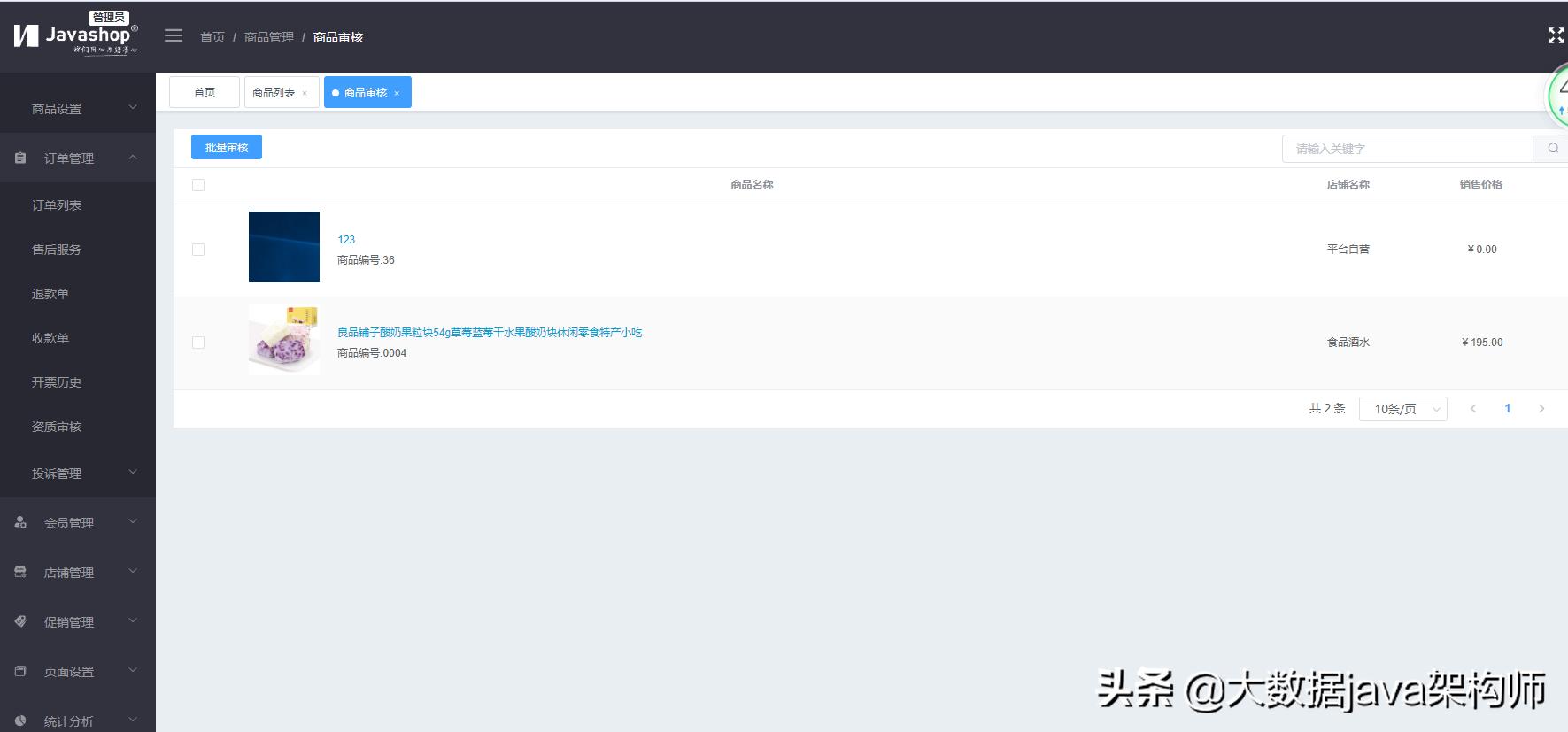Go to previous page arrow
The image size is (1568, 732).
point(1473,408)
